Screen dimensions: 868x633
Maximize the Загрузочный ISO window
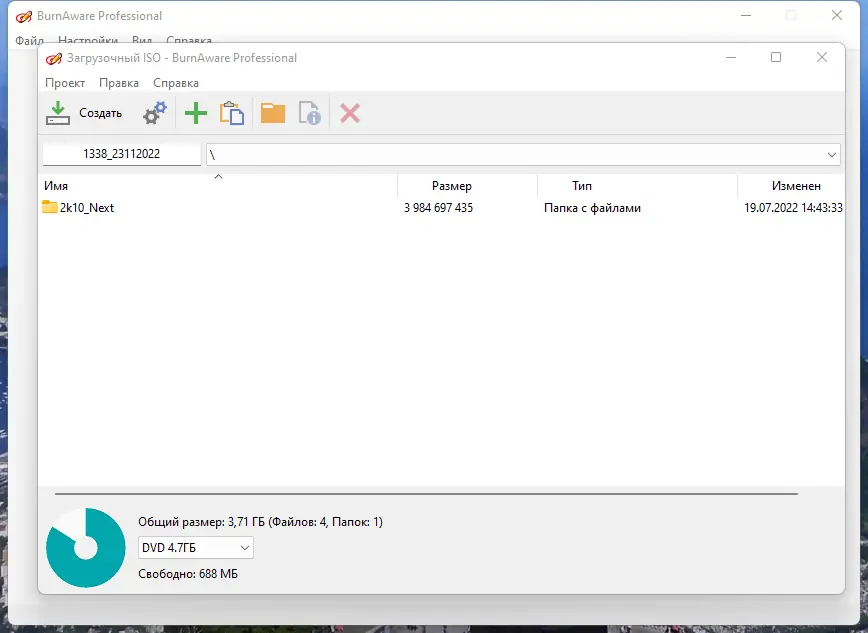point(776,57)
